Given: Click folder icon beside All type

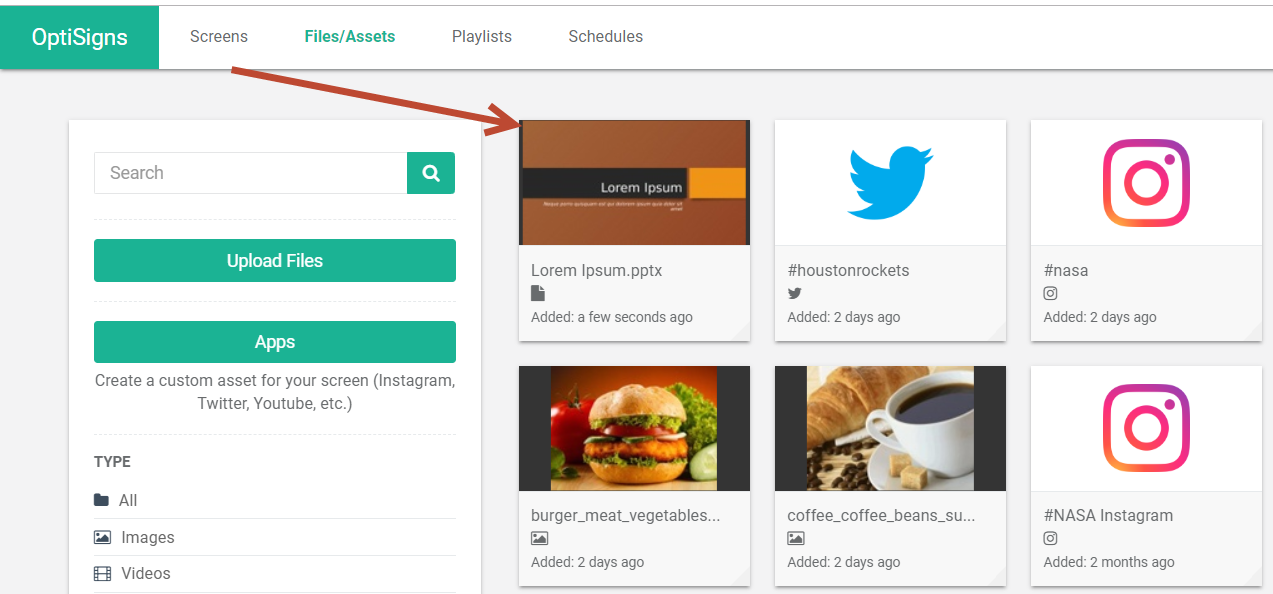Looking at the screenshot, I should [102, 500].
